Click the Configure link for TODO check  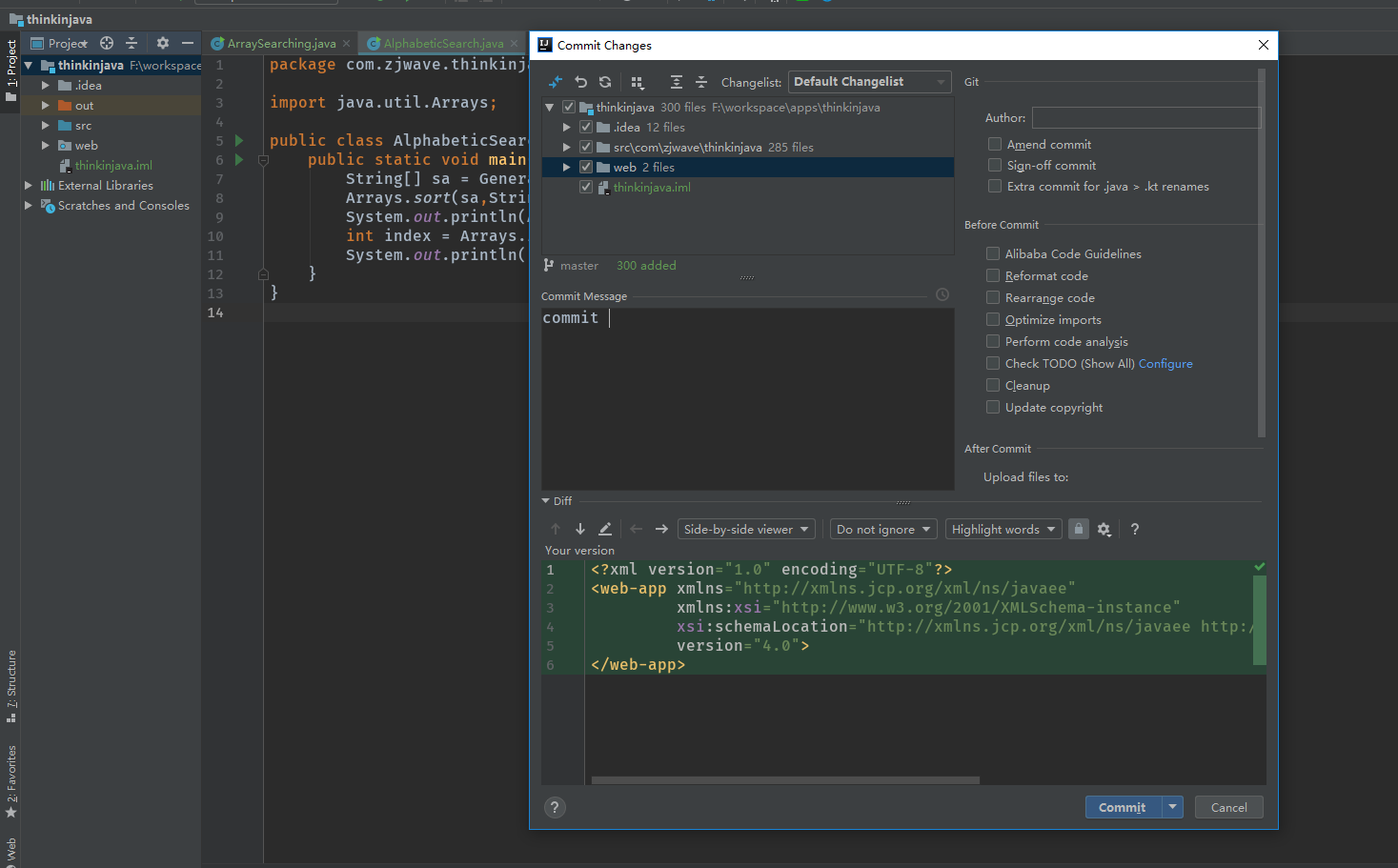click(1165, 364)
